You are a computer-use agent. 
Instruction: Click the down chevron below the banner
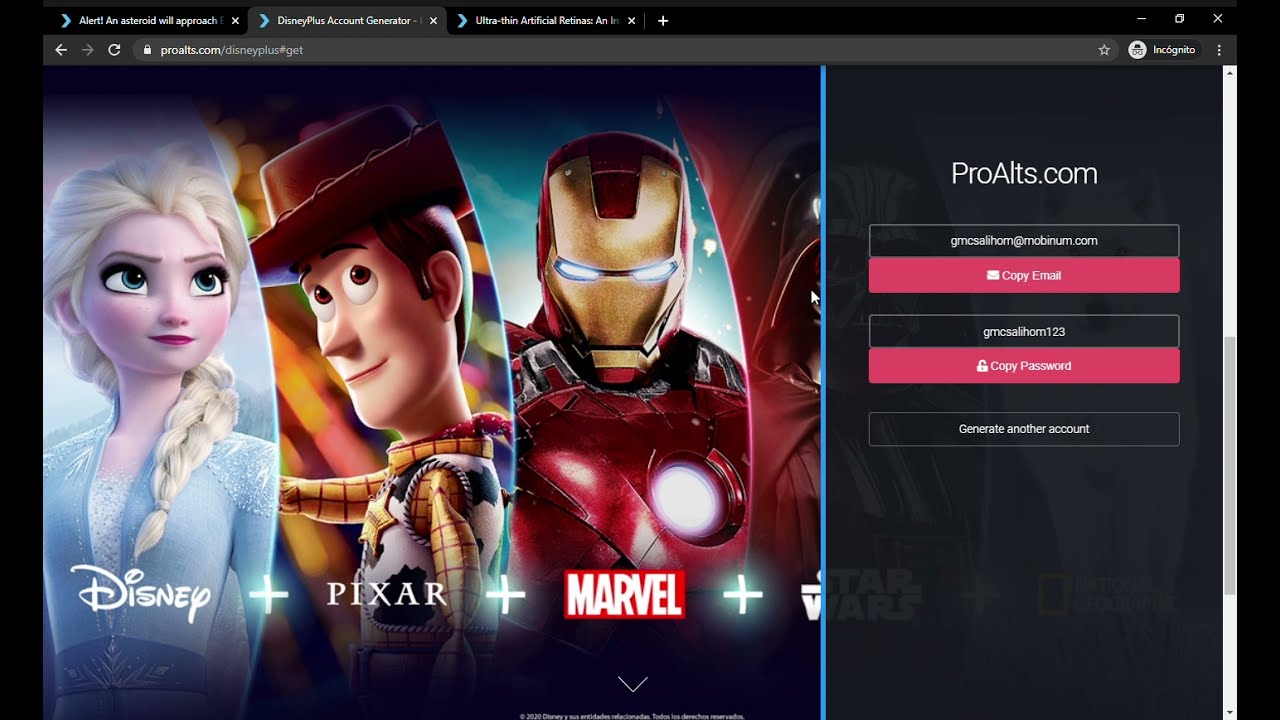click(633, 683)
